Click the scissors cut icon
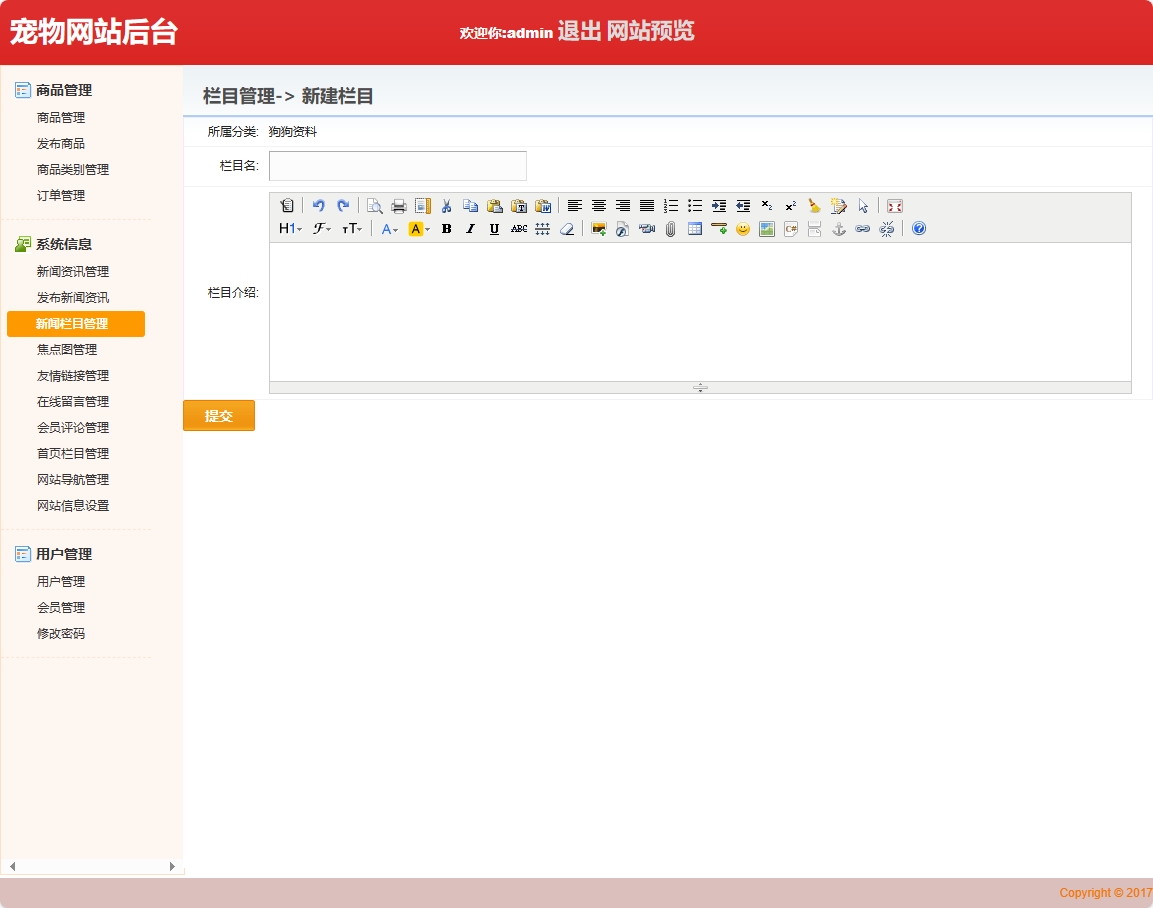 click(446, 206)
